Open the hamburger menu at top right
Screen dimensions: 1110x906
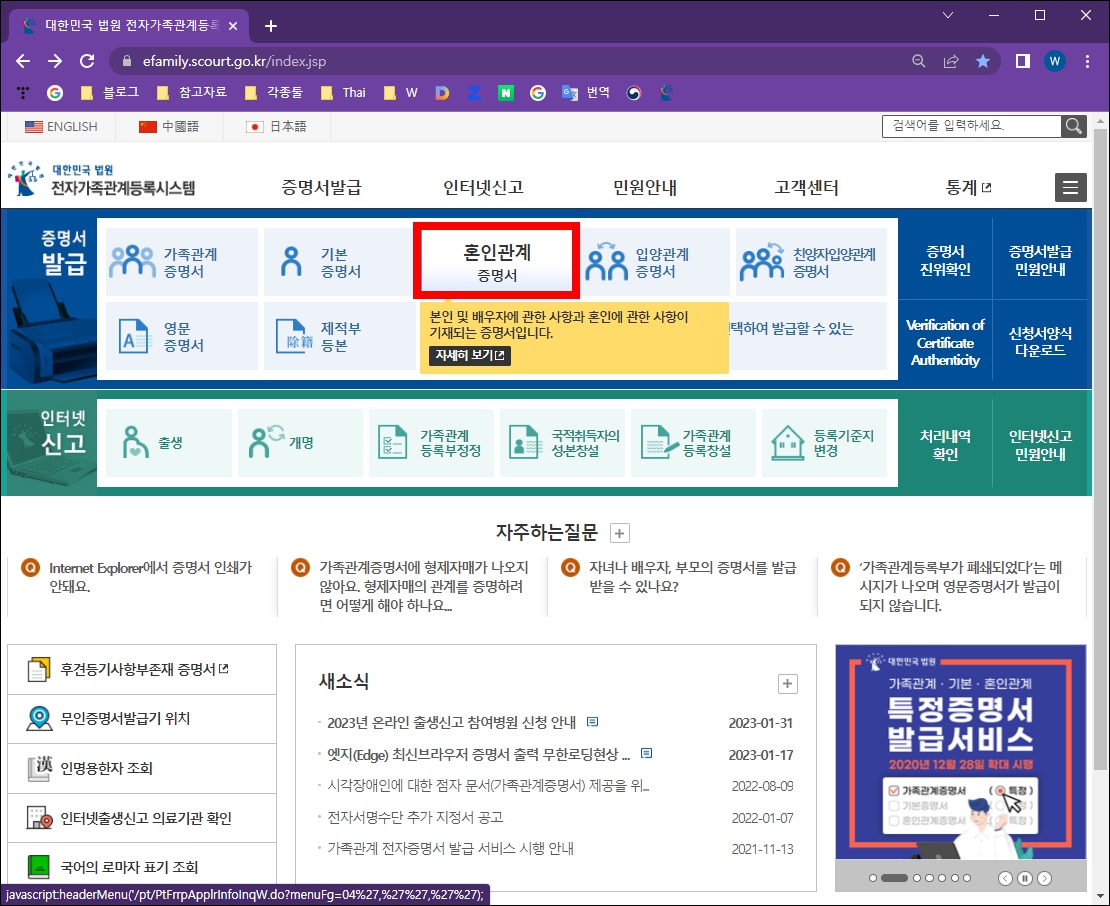point(1070,187)
